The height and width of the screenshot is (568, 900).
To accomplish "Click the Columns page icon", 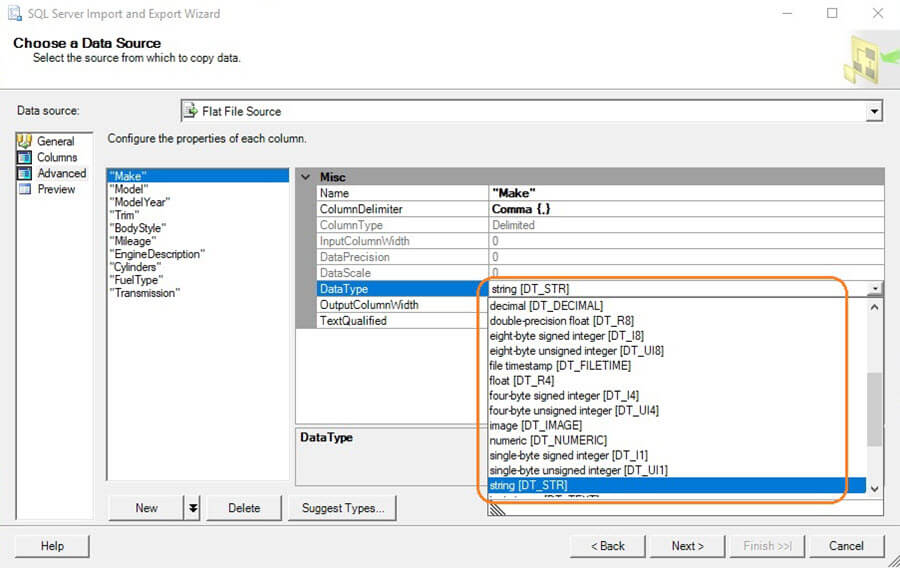I will [25, 157].
